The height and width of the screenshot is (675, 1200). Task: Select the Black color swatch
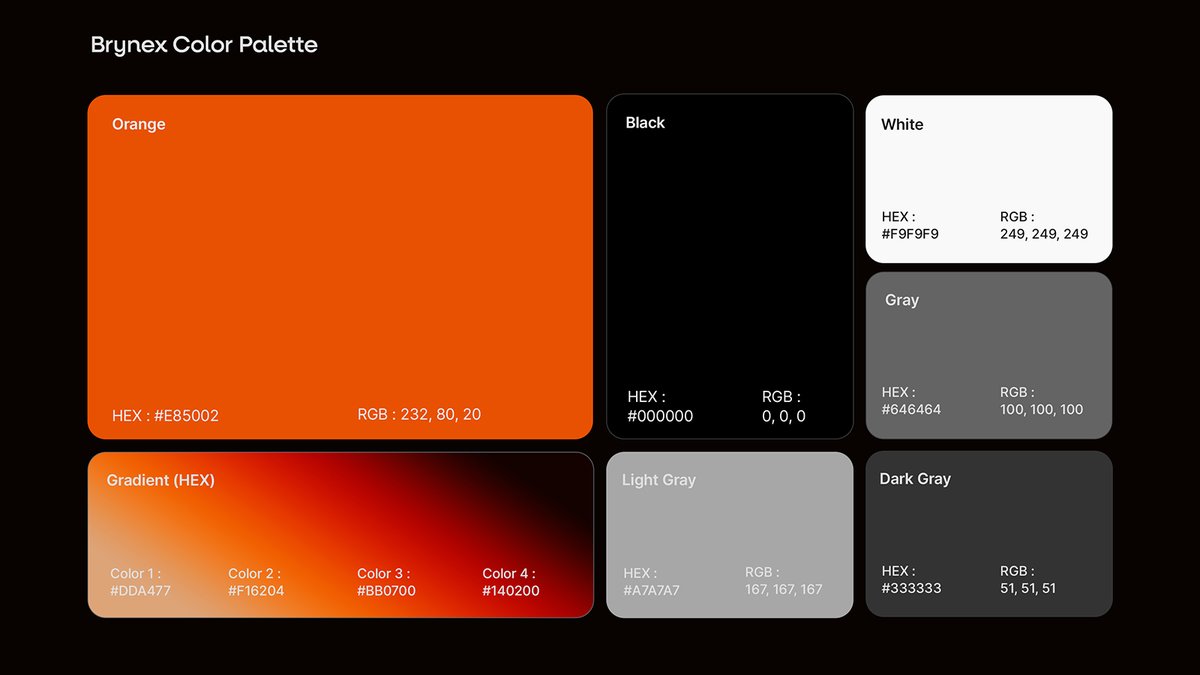[x=730, y=266]
